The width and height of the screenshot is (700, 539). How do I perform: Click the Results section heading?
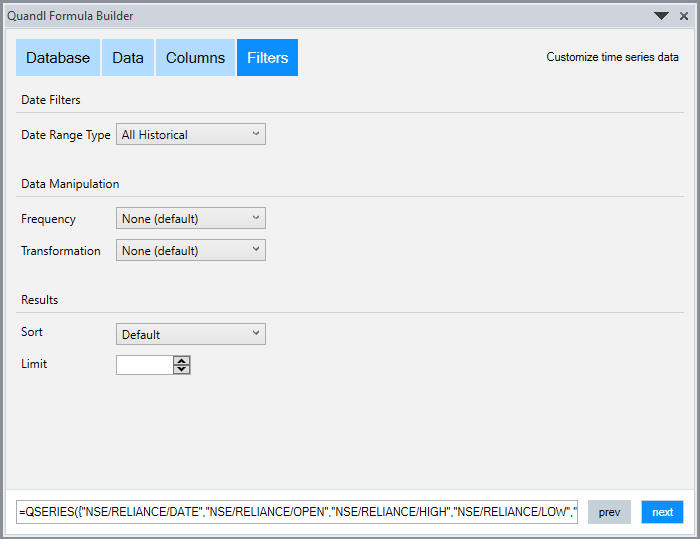tap(40, 300)
